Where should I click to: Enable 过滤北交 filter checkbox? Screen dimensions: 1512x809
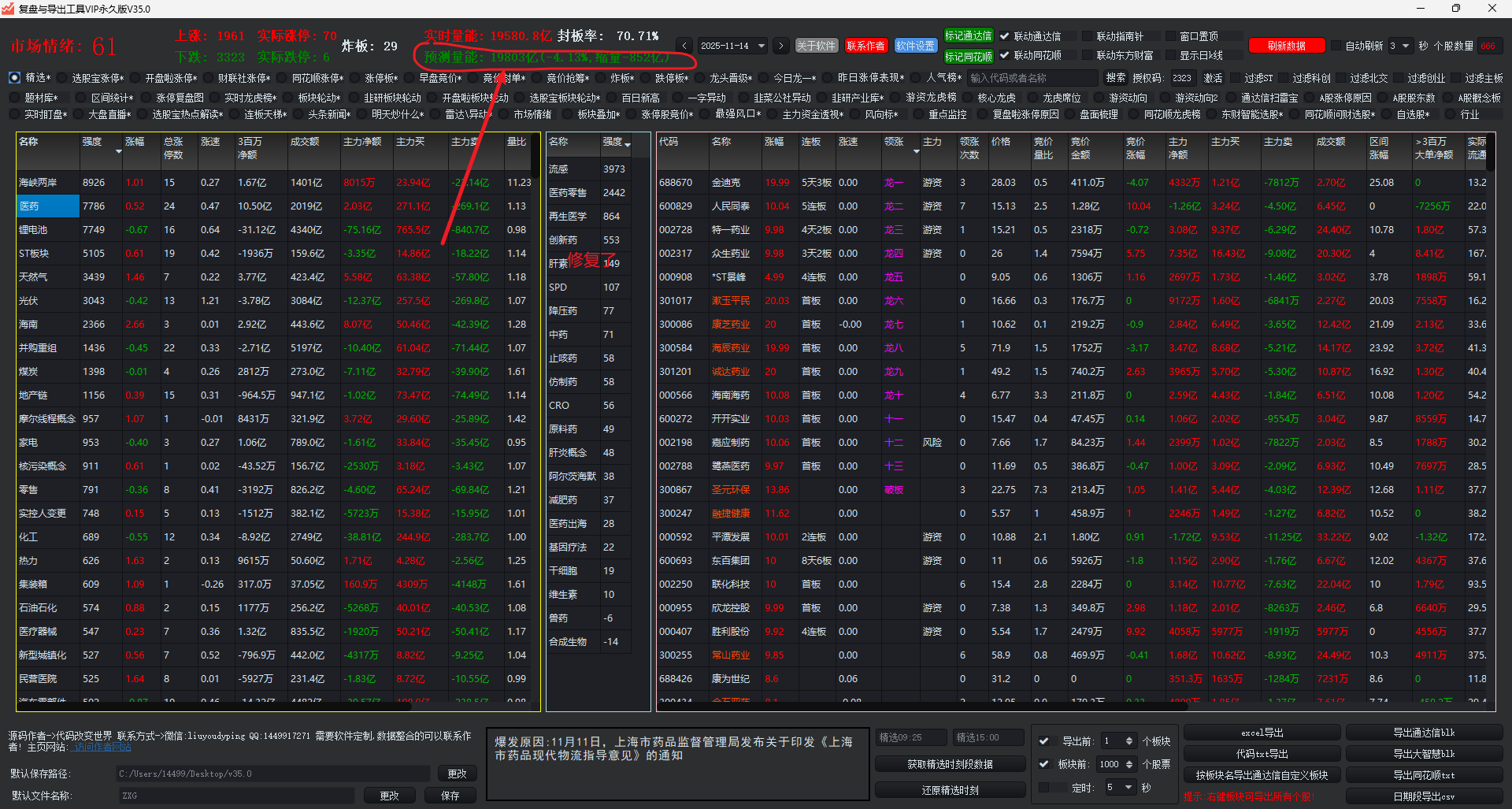(x=1341, y=78)
